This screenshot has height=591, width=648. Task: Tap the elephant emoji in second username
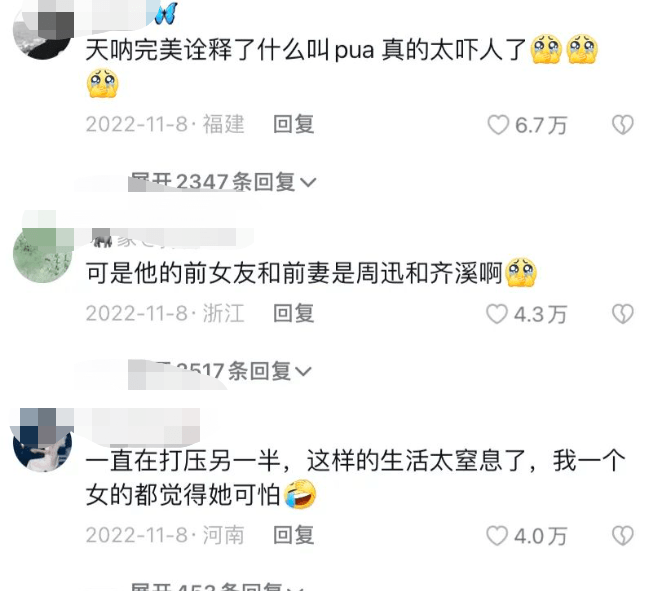pyautogui.click(x=102, y=238)
